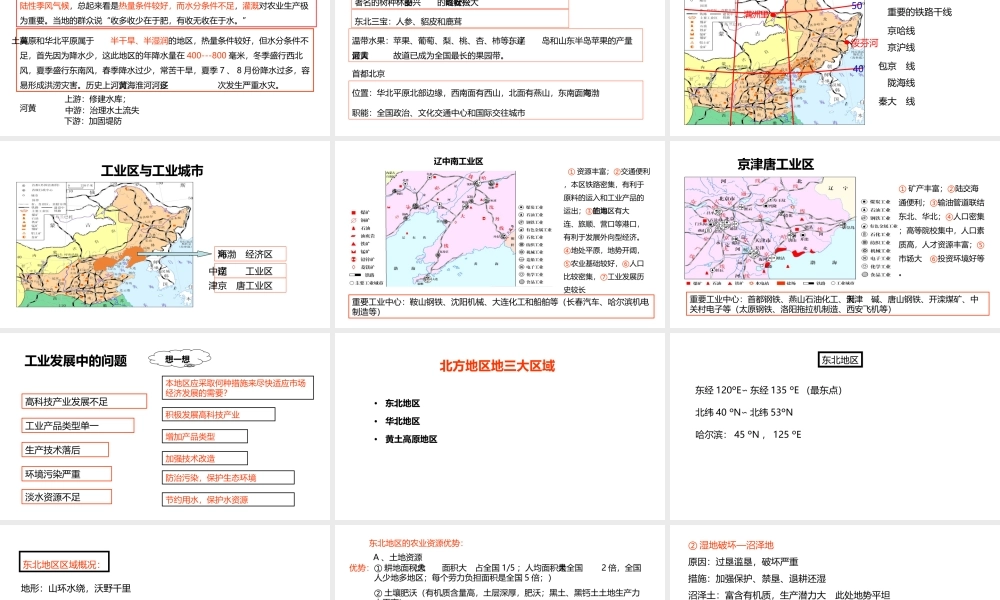Click the 陇海线 railway label
This screenshot has height=600, width=1000.
coord(901,83)
